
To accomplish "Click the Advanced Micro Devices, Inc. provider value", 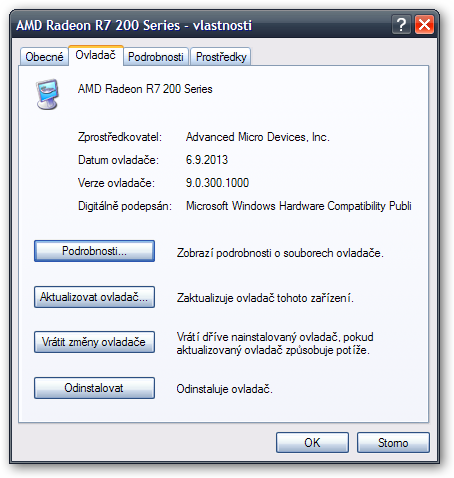I will tap(258, 137).
